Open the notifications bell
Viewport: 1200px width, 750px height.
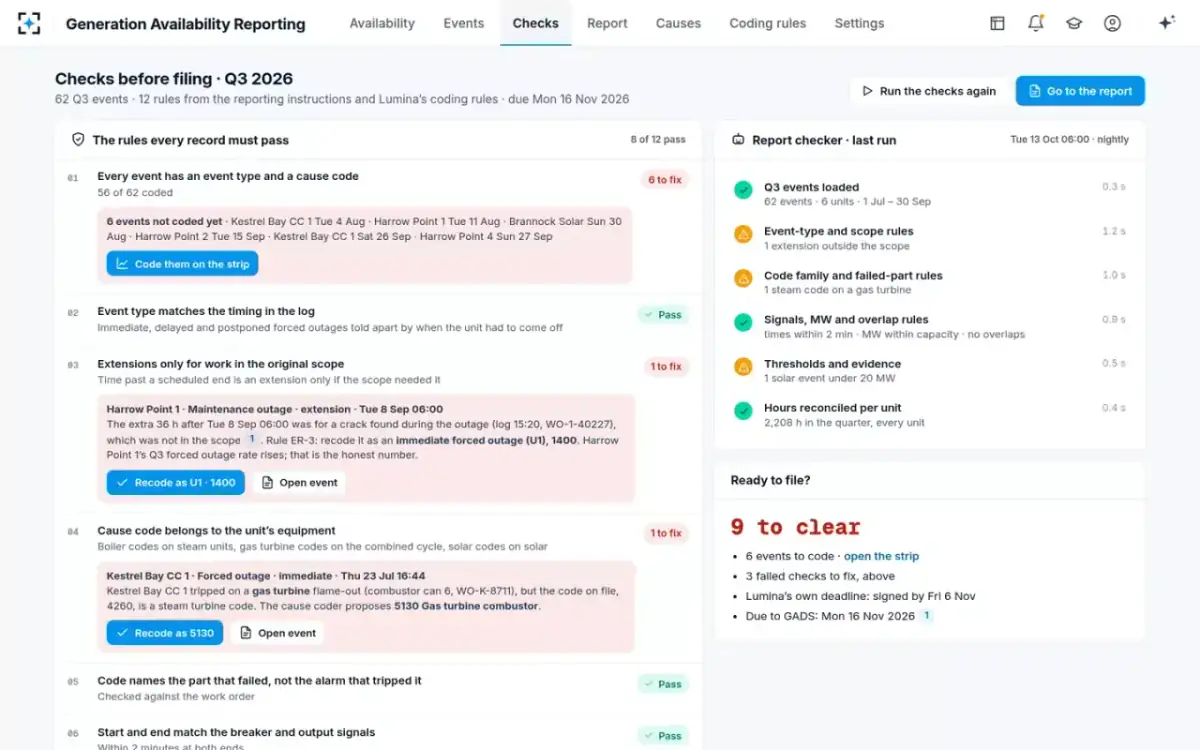[1036, 23]
